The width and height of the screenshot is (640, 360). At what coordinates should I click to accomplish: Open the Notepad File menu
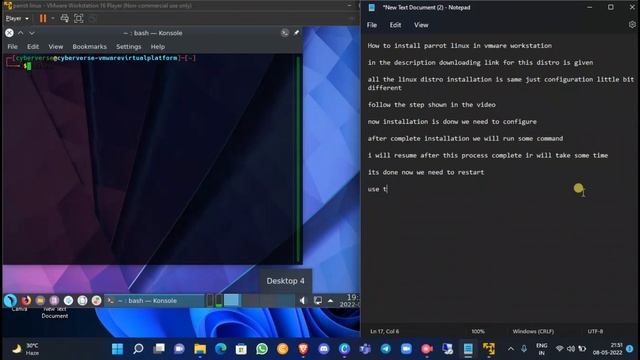tap(371, 25)
